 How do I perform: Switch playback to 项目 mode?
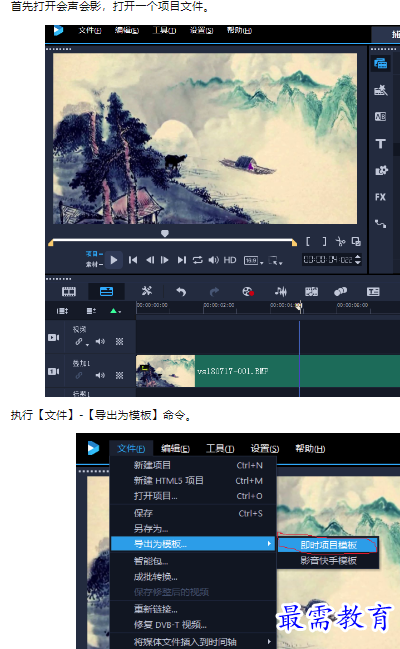[x=94, y=254]
